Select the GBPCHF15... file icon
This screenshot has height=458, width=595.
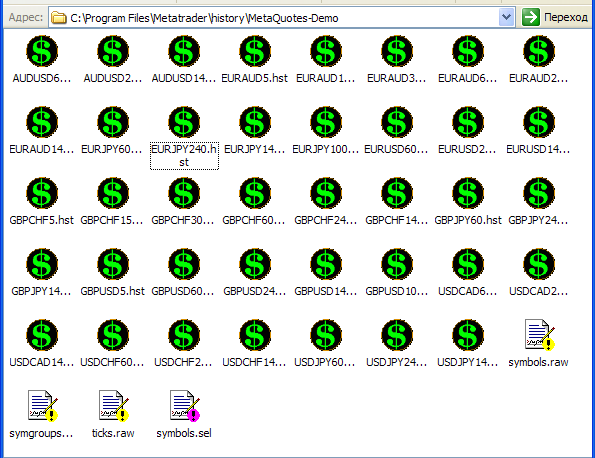113,193
